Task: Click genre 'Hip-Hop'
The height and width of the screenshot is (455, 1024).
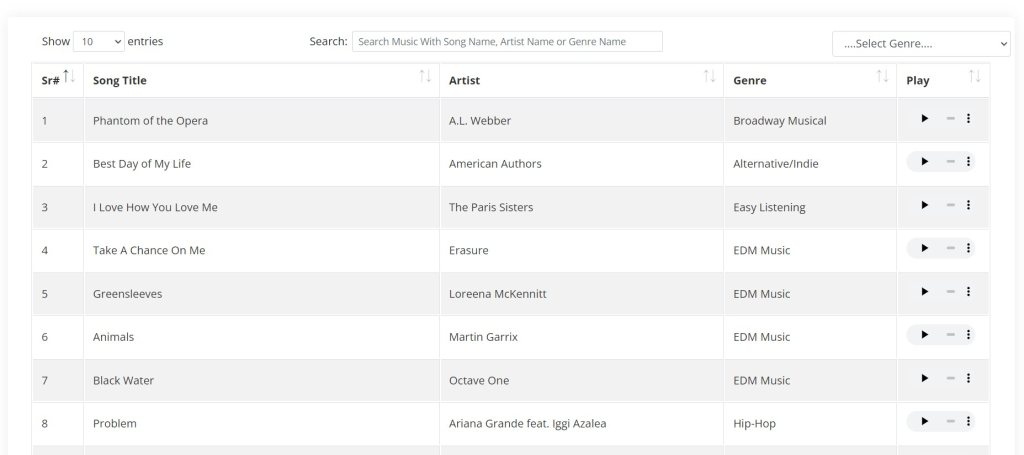Action: 754,424
